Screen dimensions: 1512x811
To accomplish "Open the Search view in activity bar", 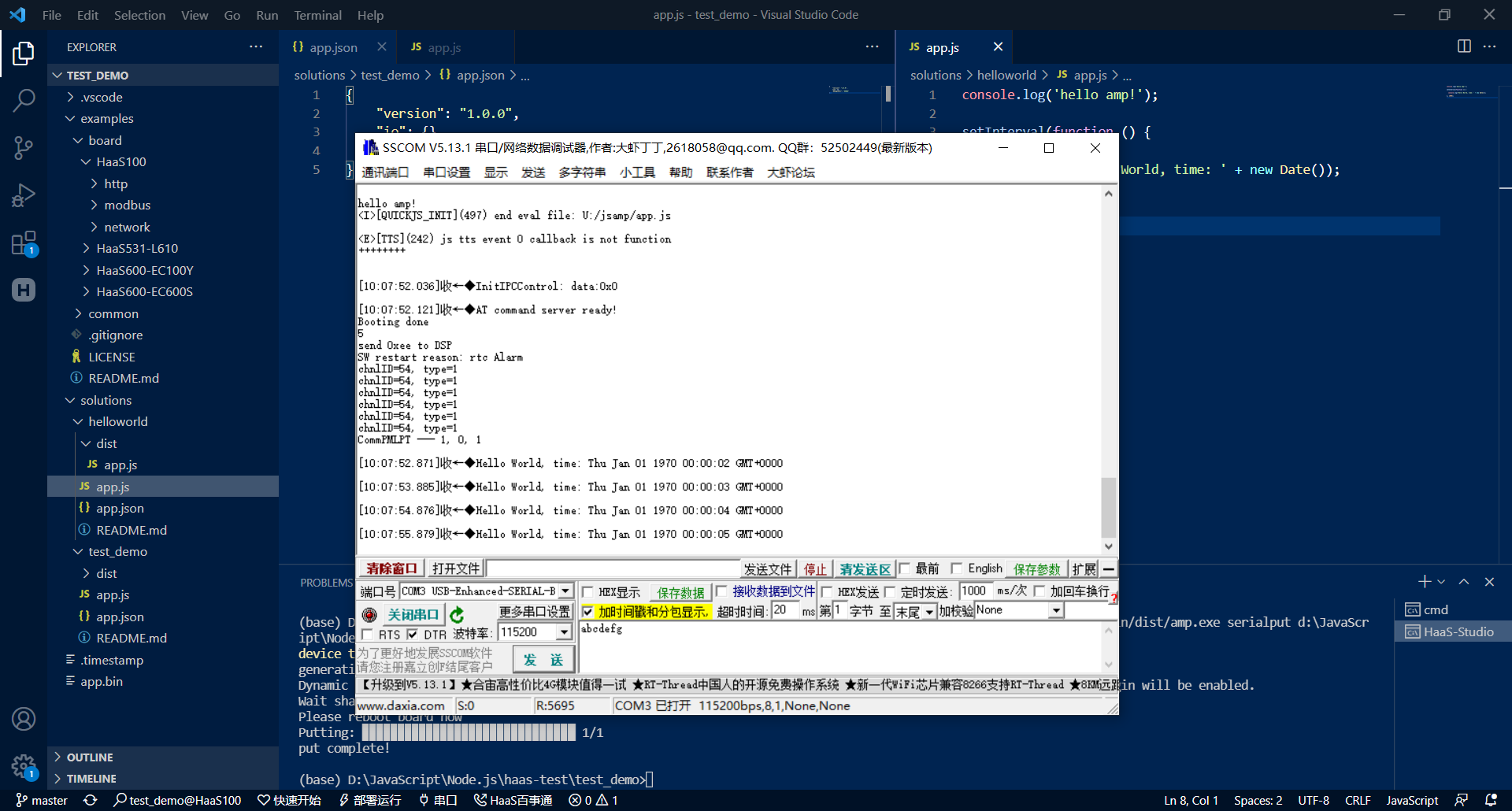I will click(24, 100).
